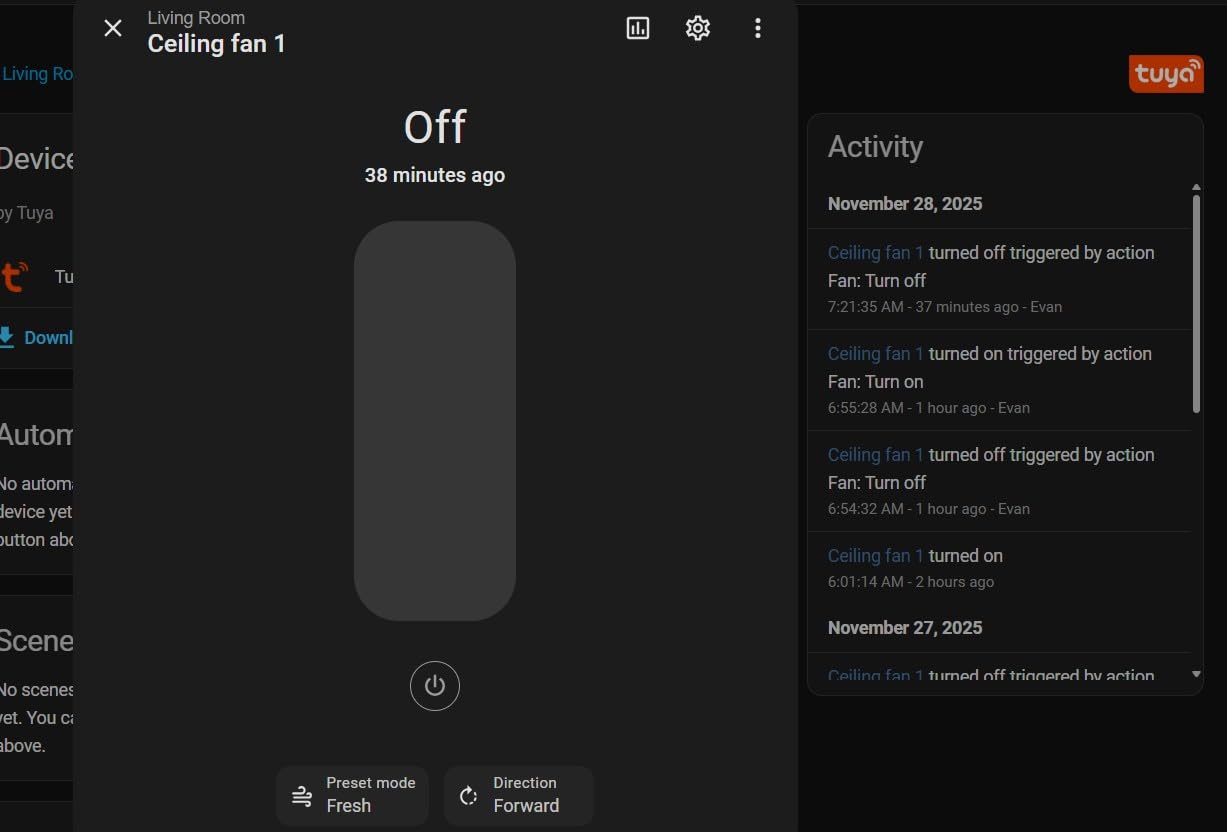Screen dimensions: 1227x832
Task: Click the Download diagnostics link
Action: tap(37, 337)
